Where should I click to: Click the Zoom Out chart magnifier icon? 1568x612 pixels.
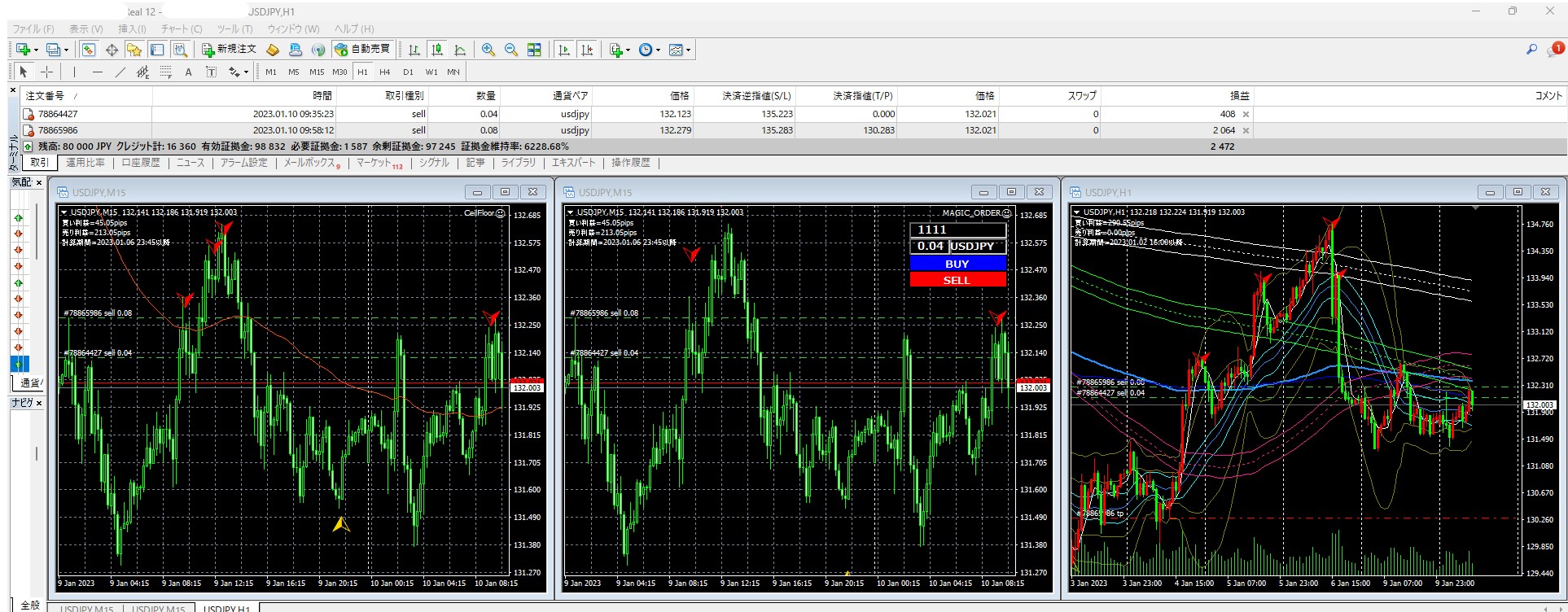pos(510,50)
